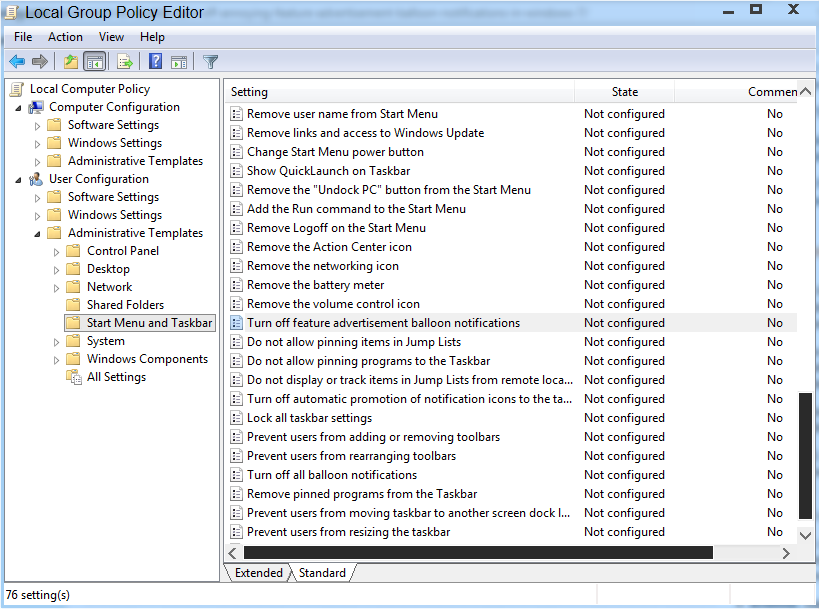Select Remove the "Undock PC" button setting
Screen dimensions: 819x609
tap(389, 190)
